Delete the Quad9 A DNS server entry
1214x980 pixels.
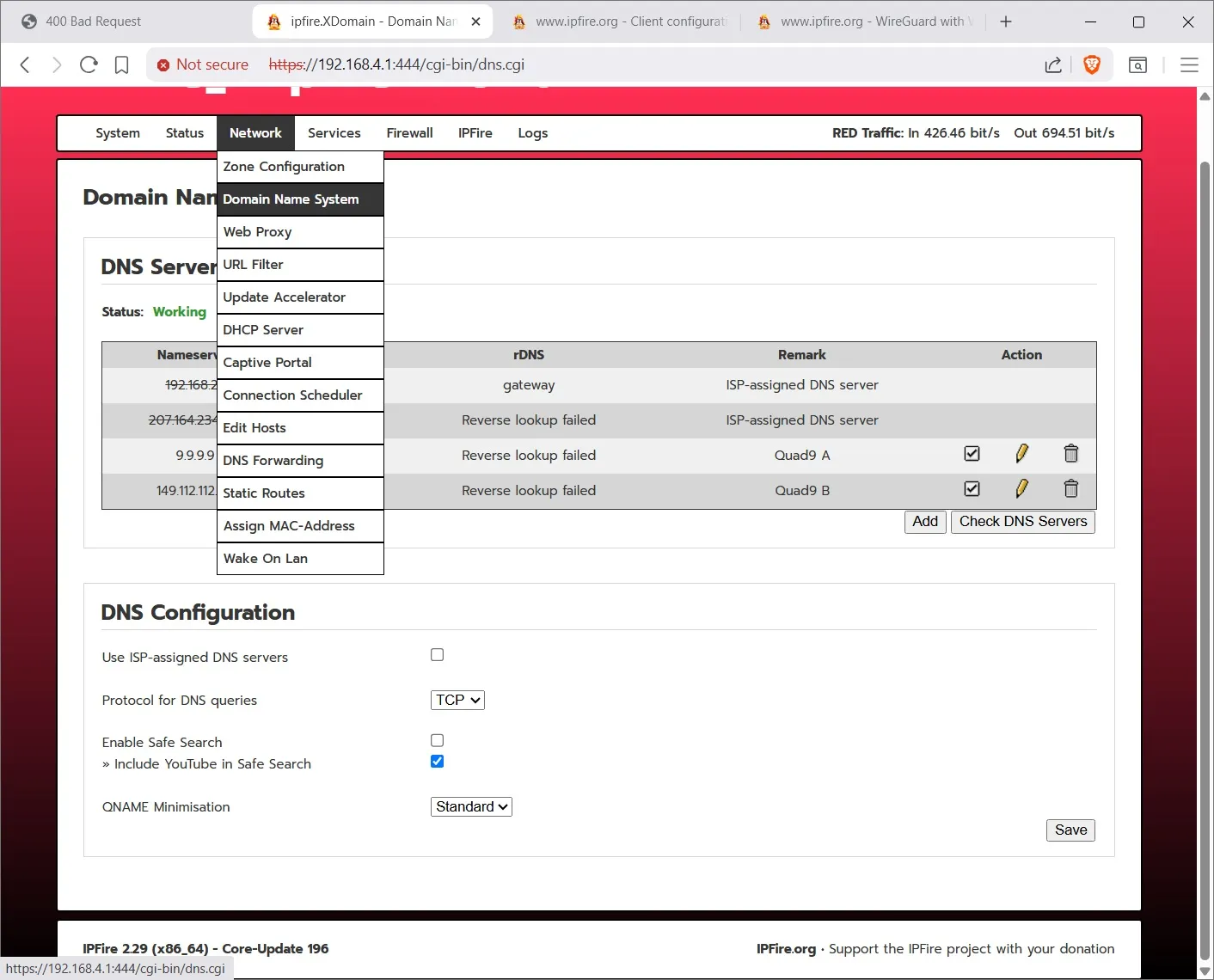coord(1070,454)
